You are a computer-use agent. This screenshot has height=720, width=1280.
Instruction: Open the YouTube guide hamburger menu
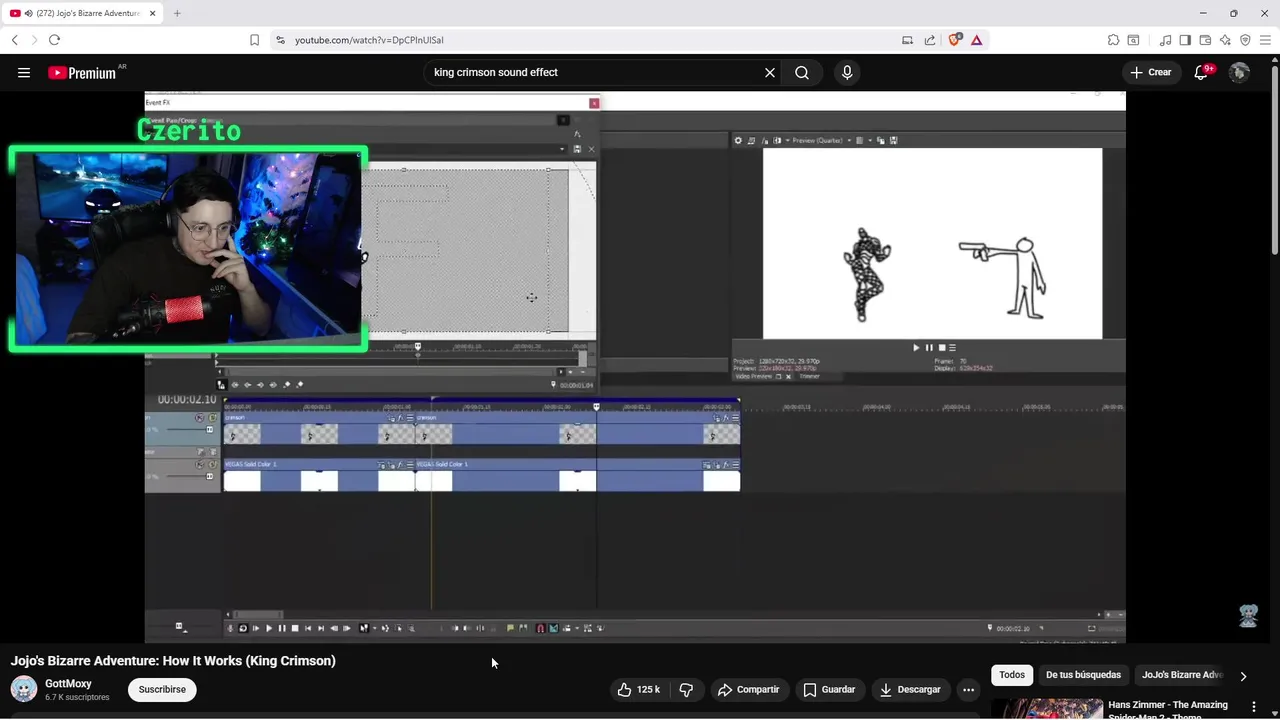coord(24,72)
